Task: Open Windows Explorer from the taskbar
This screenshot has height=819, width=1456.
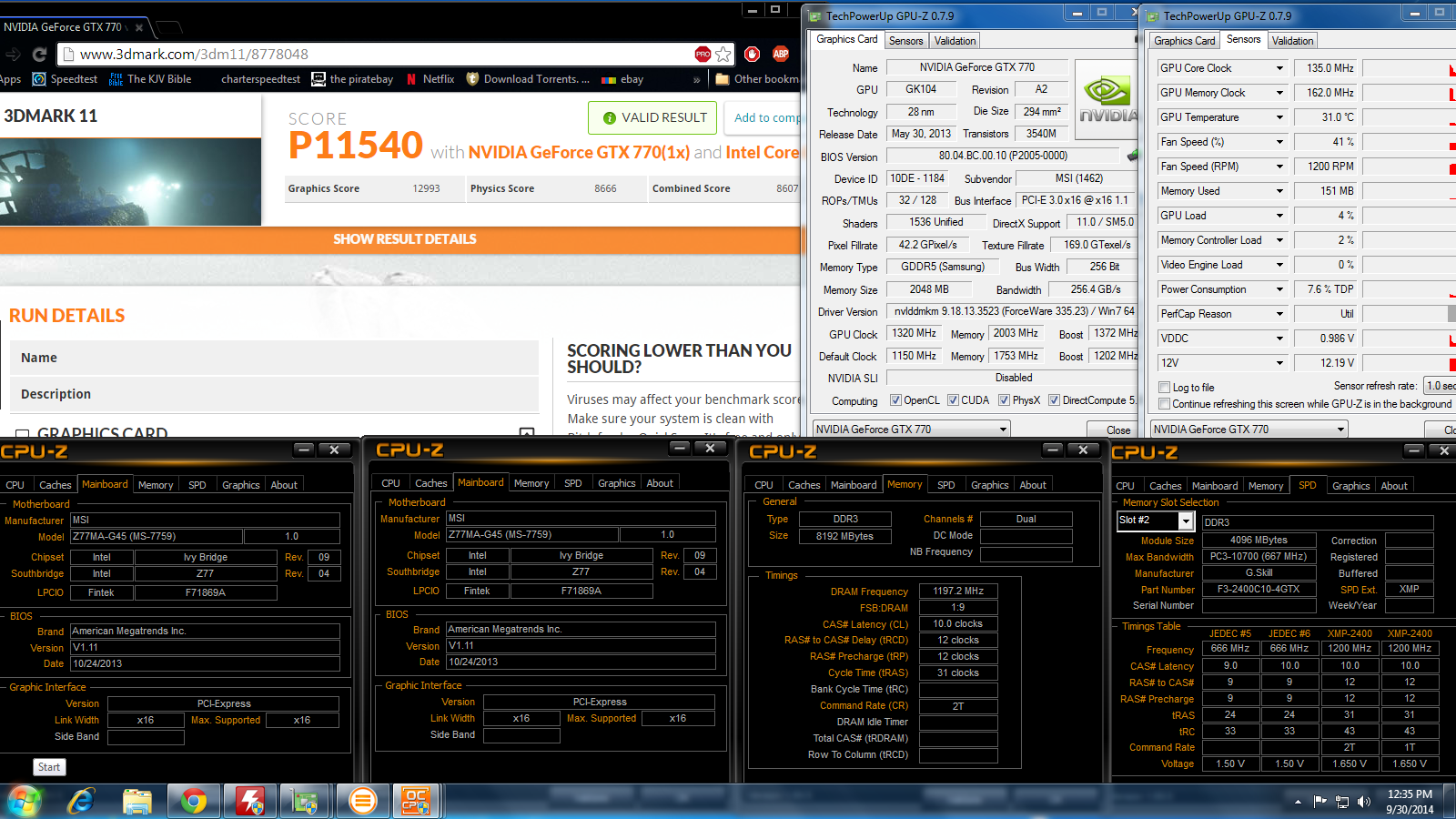Action: 137,802
